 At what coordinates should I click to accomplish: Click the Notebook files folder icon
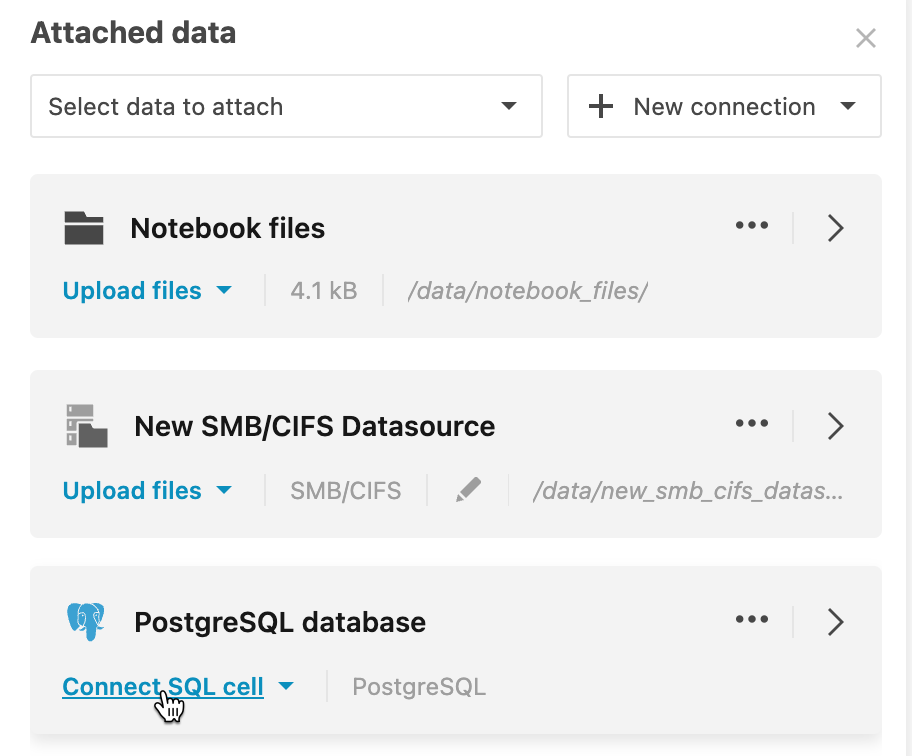tap(84, 228)
